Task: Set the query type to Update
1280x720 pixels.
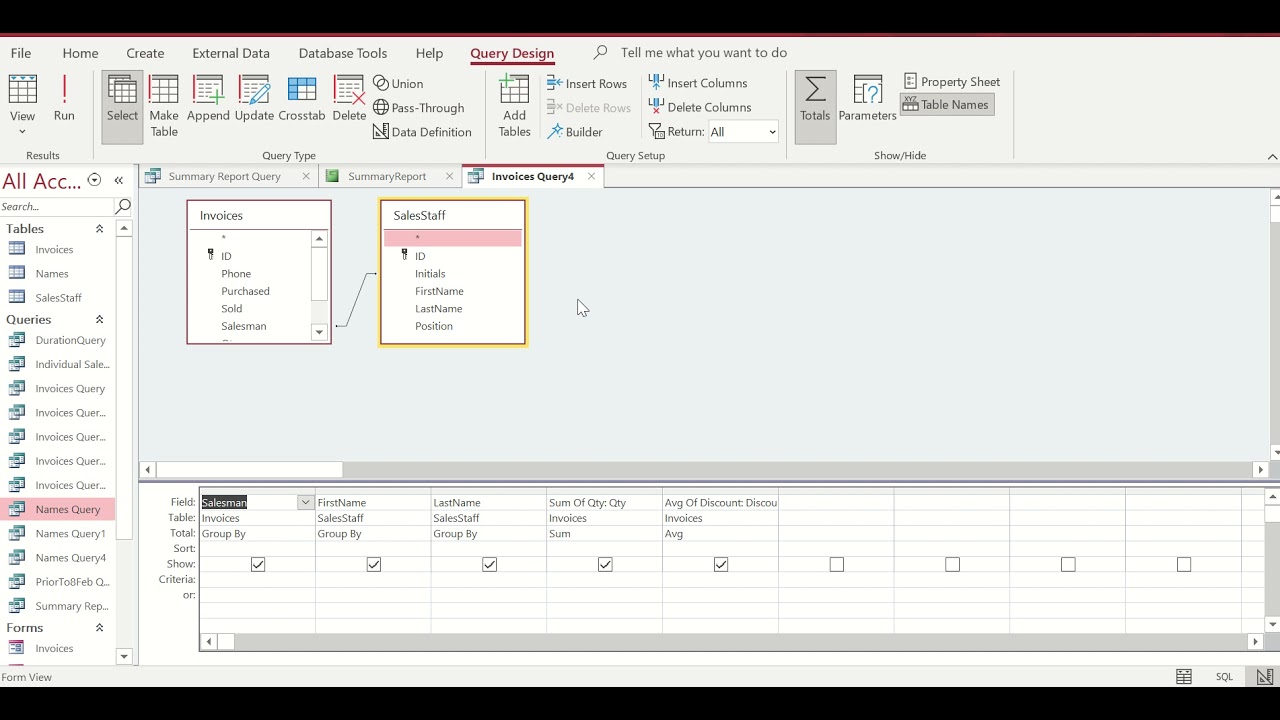Action: coord(254,98)
